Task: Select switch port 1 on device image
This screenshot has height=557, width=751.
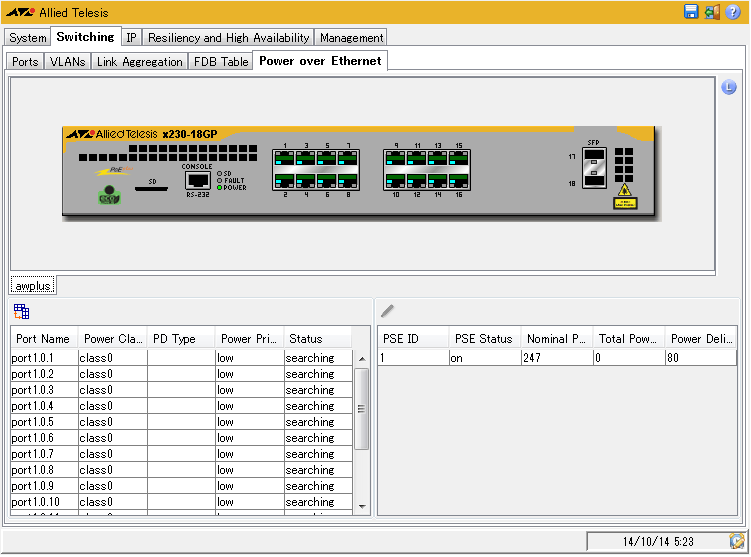Action: (x=284, y=158)
